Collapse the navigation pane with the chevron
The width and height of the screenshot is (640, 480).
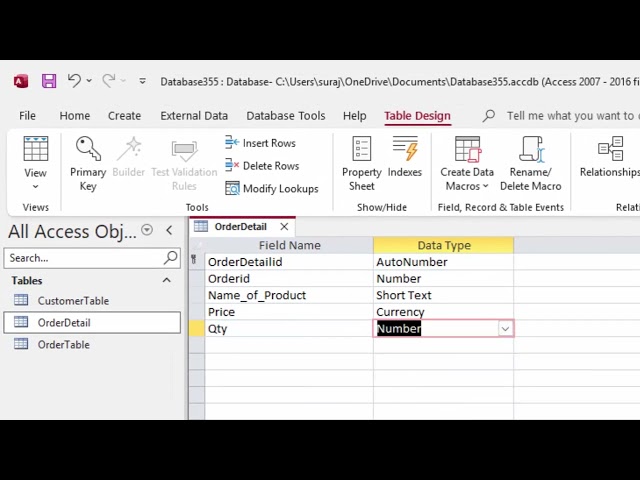(169, 230)
